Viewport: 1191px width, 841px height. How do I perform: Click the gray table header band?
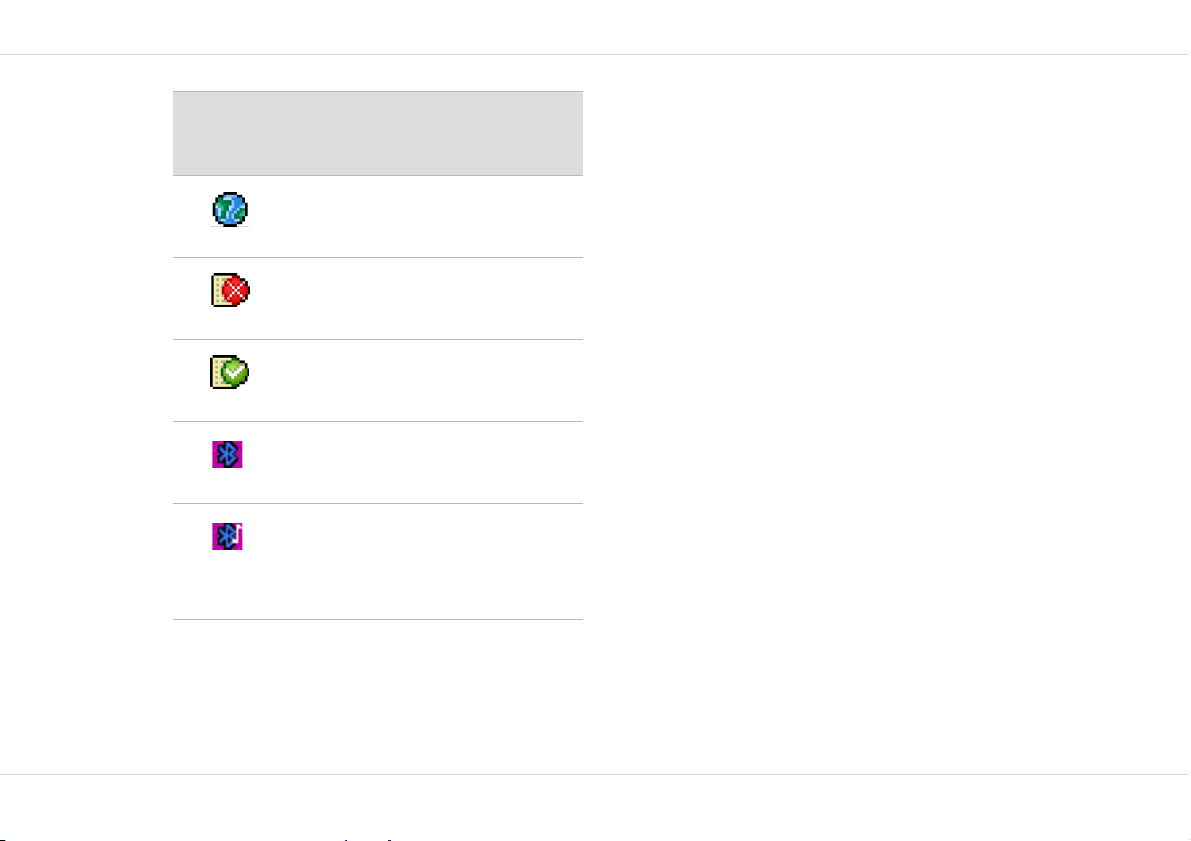(378, 134)
